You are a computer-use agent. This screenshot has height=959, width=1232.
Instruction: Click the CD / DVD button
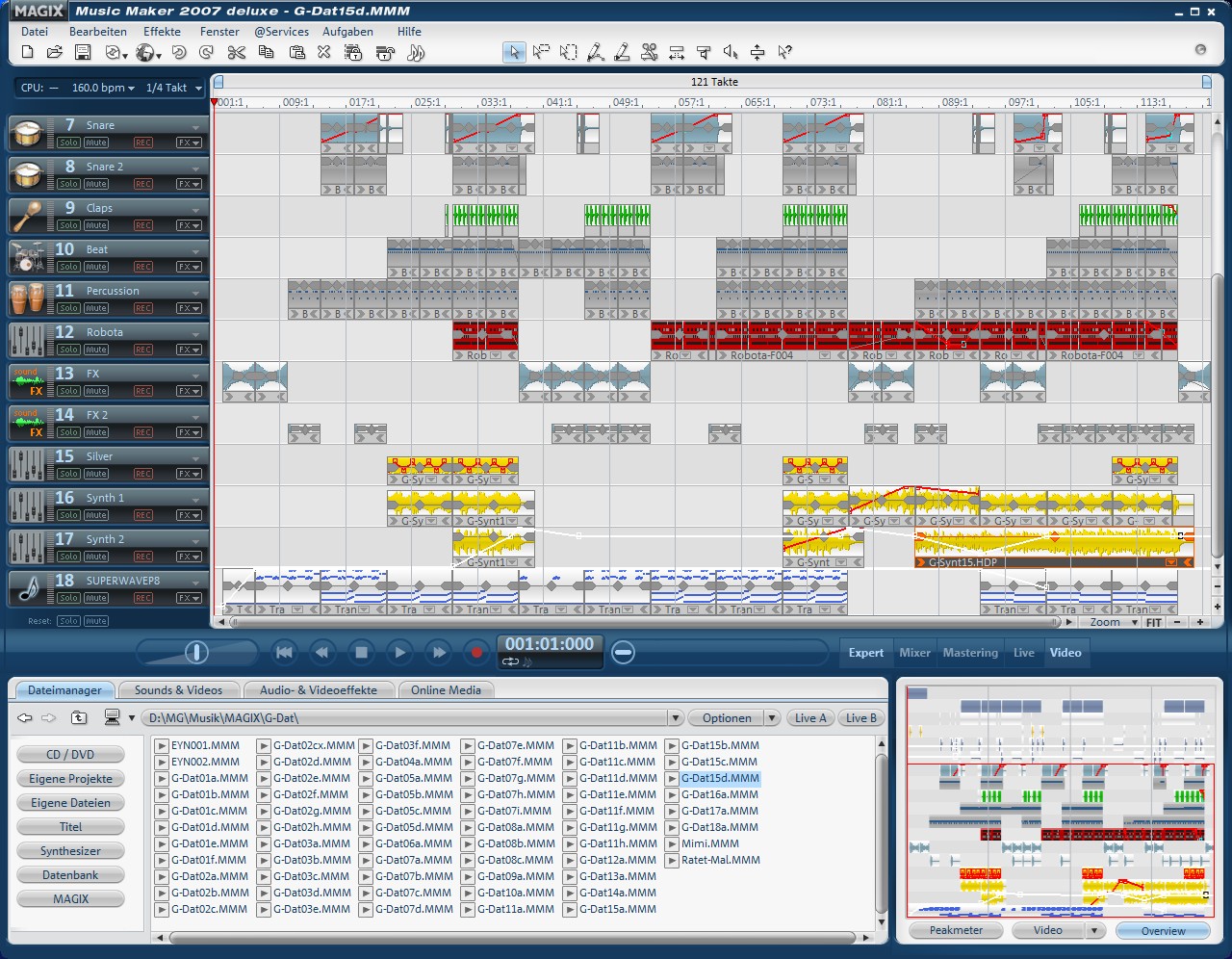tap(70, 755)
